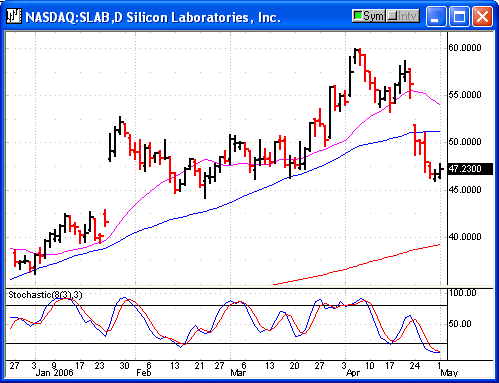Click the Jan 2006 date axis label
The height and width of the screenshot is (383, 499).
point(54,372)
